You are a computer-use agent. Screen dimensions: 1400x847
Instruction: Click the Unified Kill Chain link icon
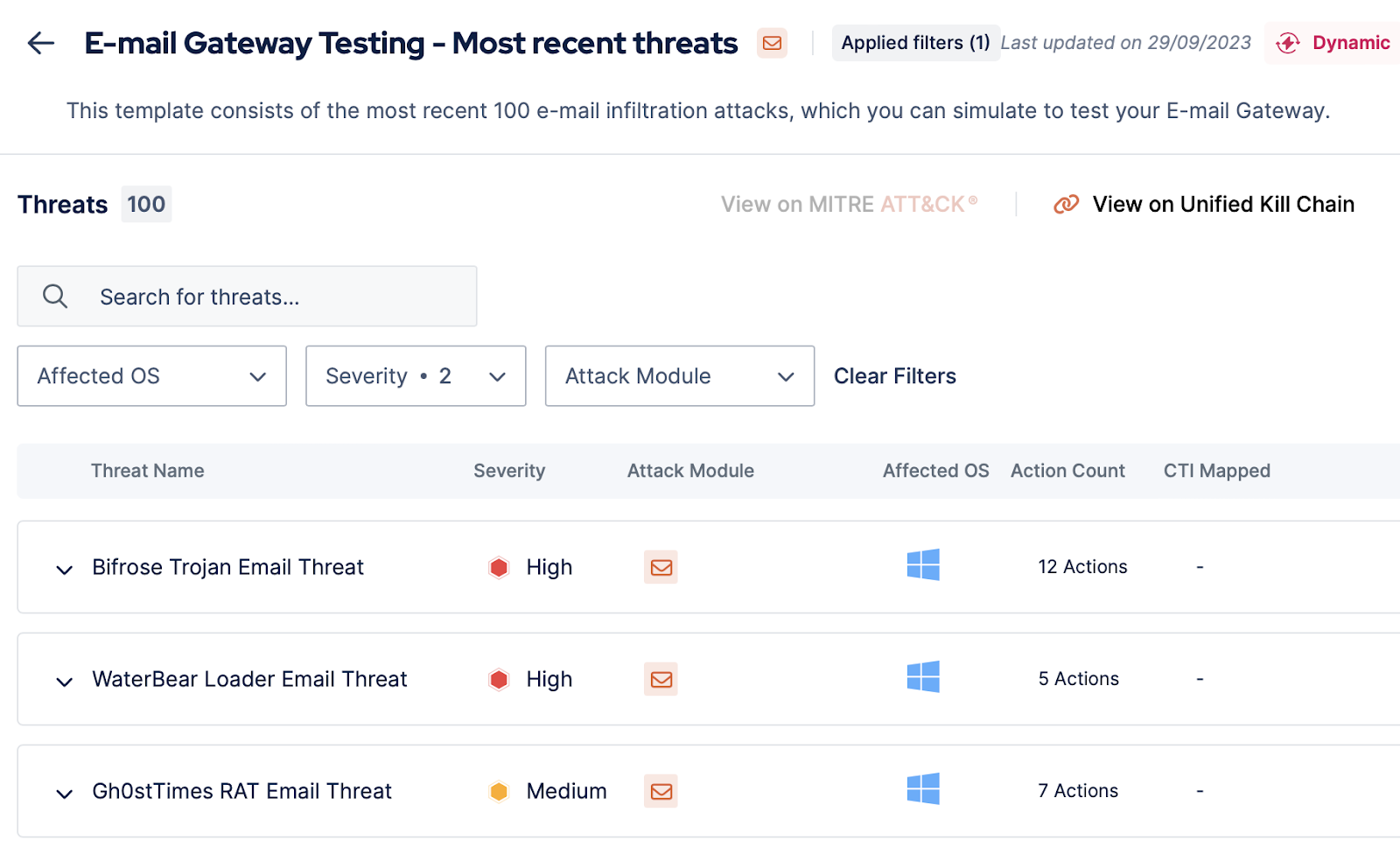click(1066, 205)
